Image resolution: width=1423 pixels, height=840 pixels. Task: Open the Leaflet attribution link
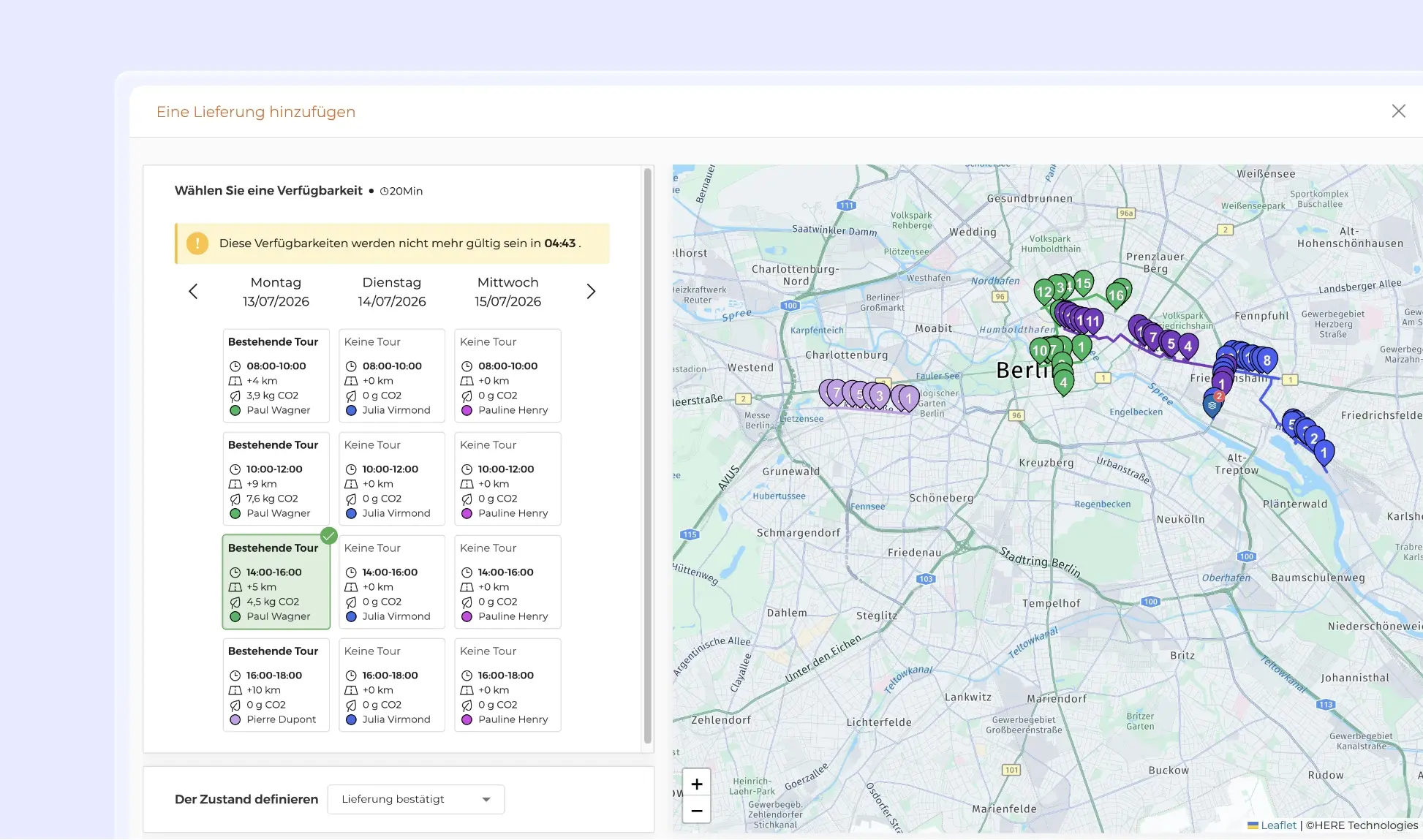(1278, 825)
